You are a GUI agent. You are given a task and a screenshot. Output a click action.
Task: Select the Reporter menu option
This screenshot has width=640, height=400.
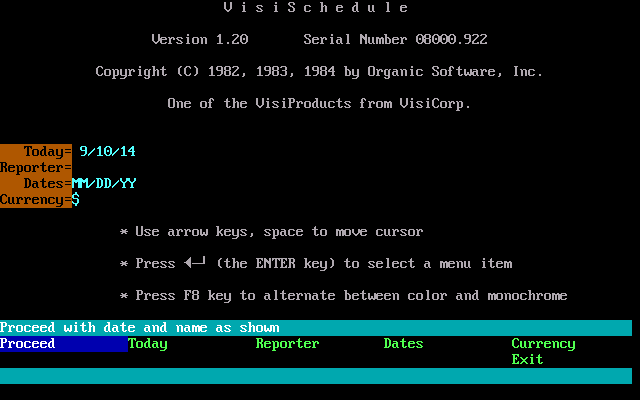287,343
